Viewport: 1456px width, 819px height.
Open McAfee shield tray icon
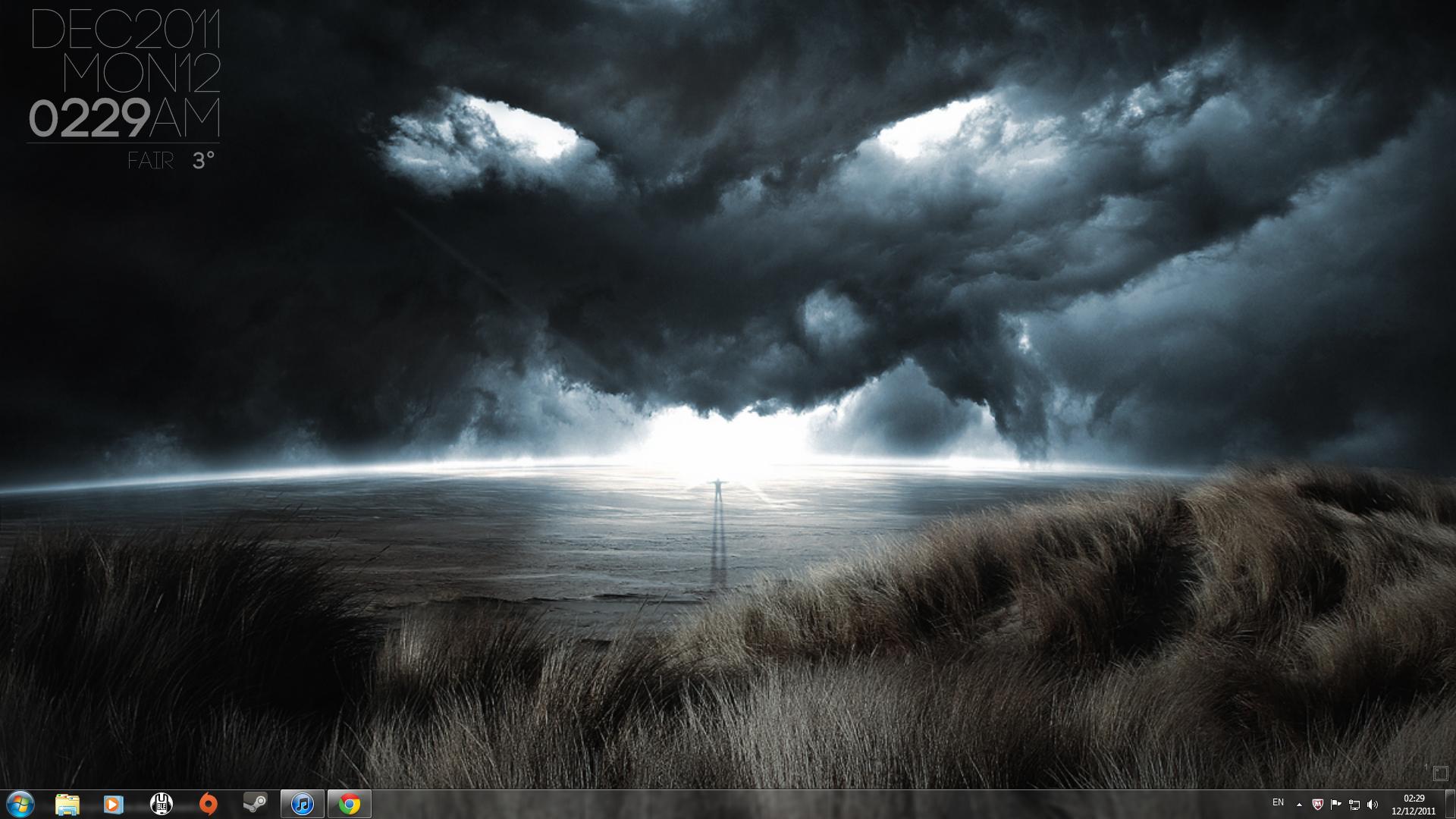tap(1318, 805)
